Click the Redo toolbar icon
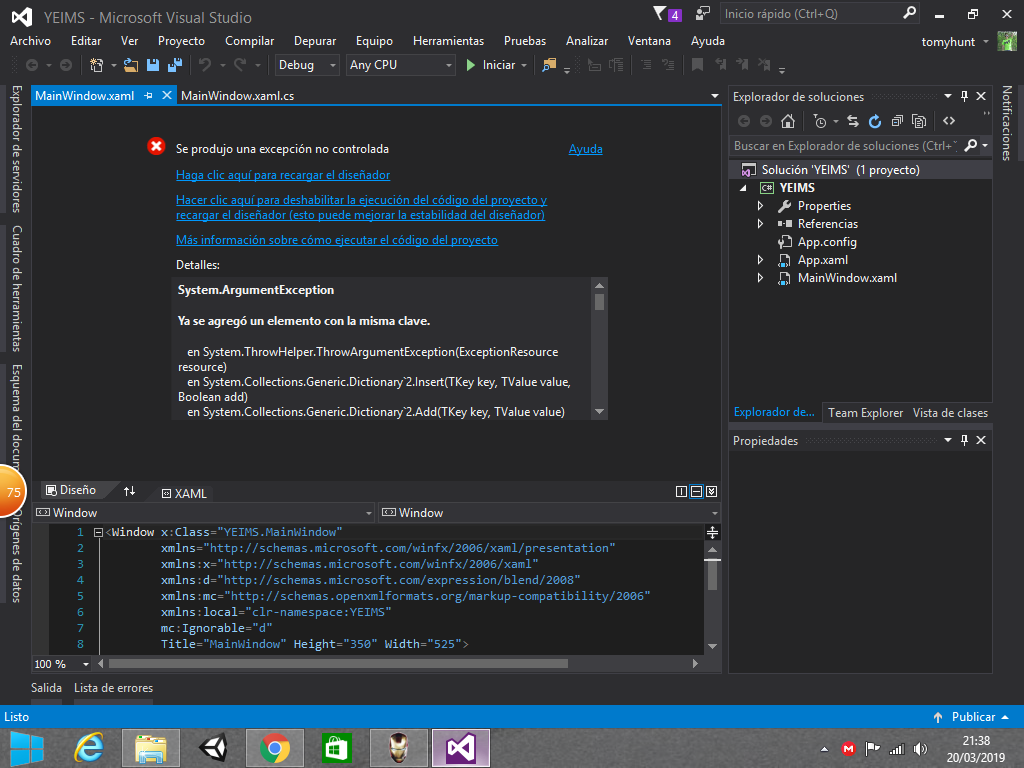The height and width of the screenshot is (768, 1024). click(x=240, y=65)
